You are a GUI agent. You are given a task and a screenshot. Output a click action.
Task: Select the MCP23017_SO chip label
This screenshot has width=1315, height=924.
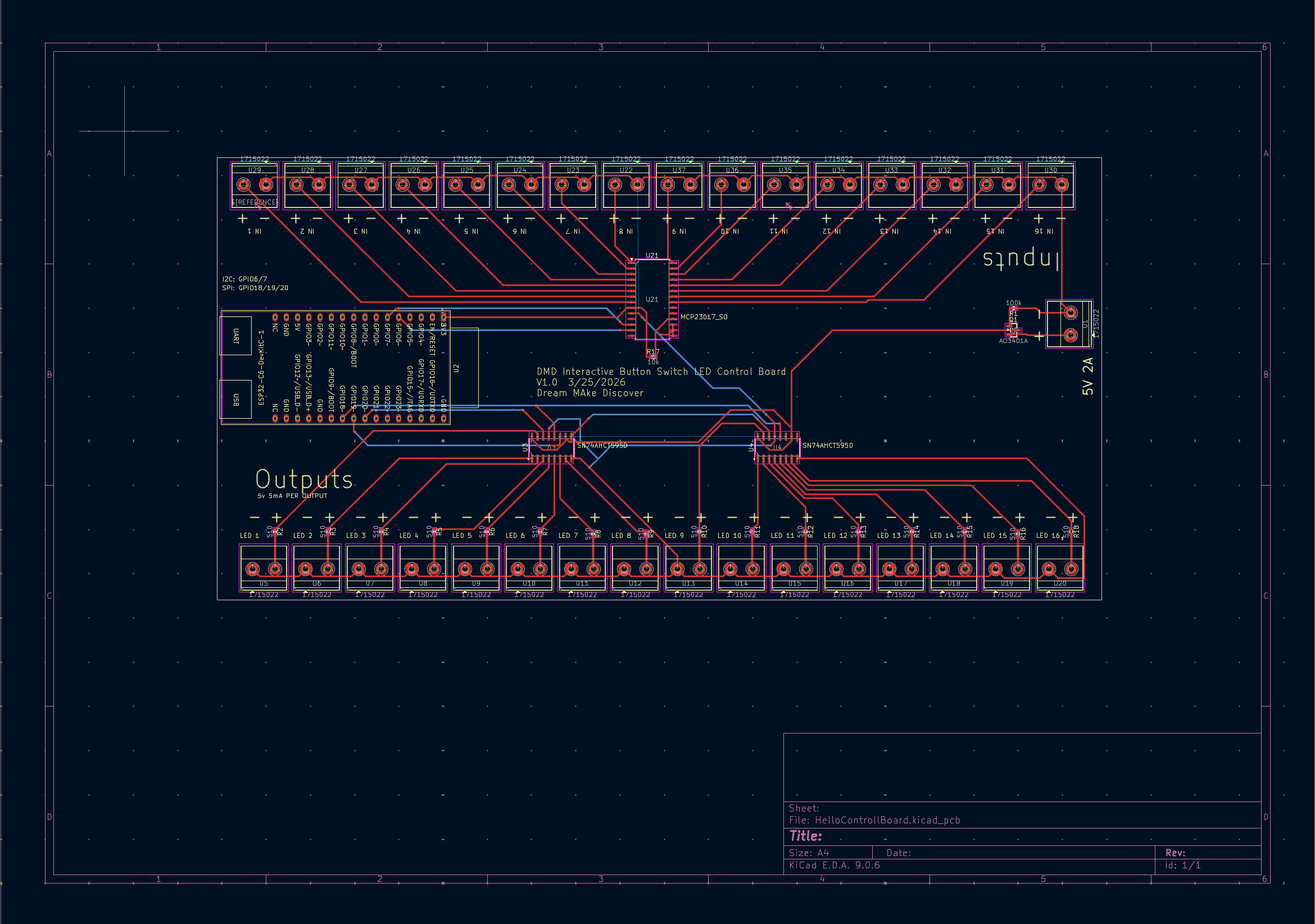[704, 317]
